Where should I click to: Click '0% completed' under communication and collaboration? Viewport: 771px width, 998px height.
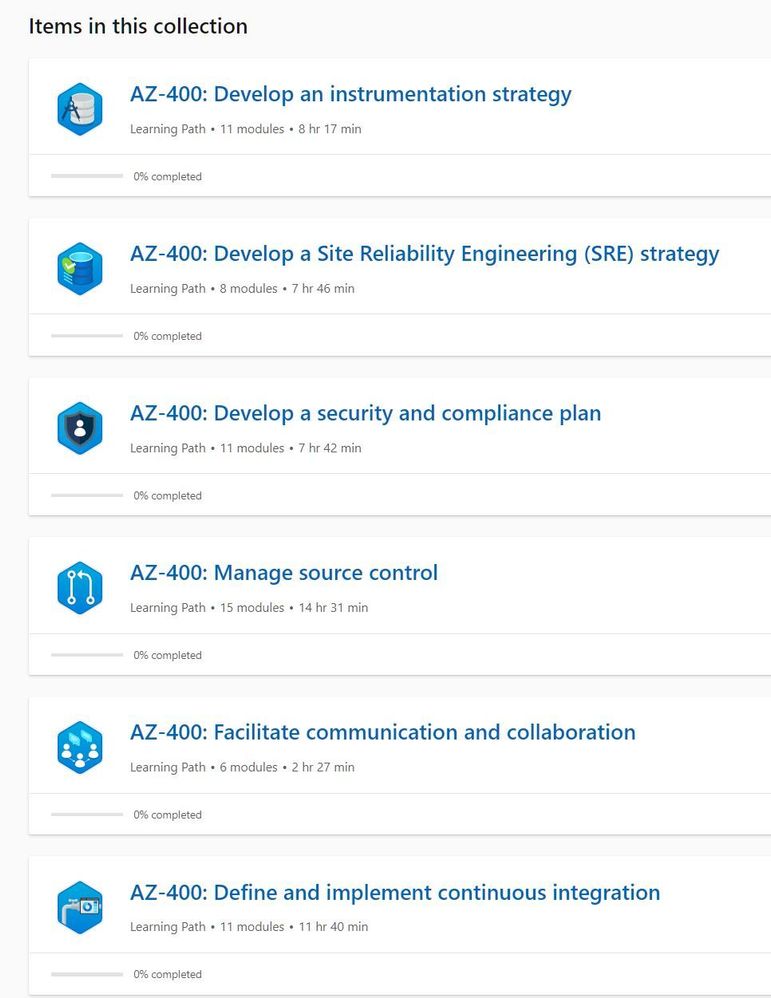tap(167, 815)
